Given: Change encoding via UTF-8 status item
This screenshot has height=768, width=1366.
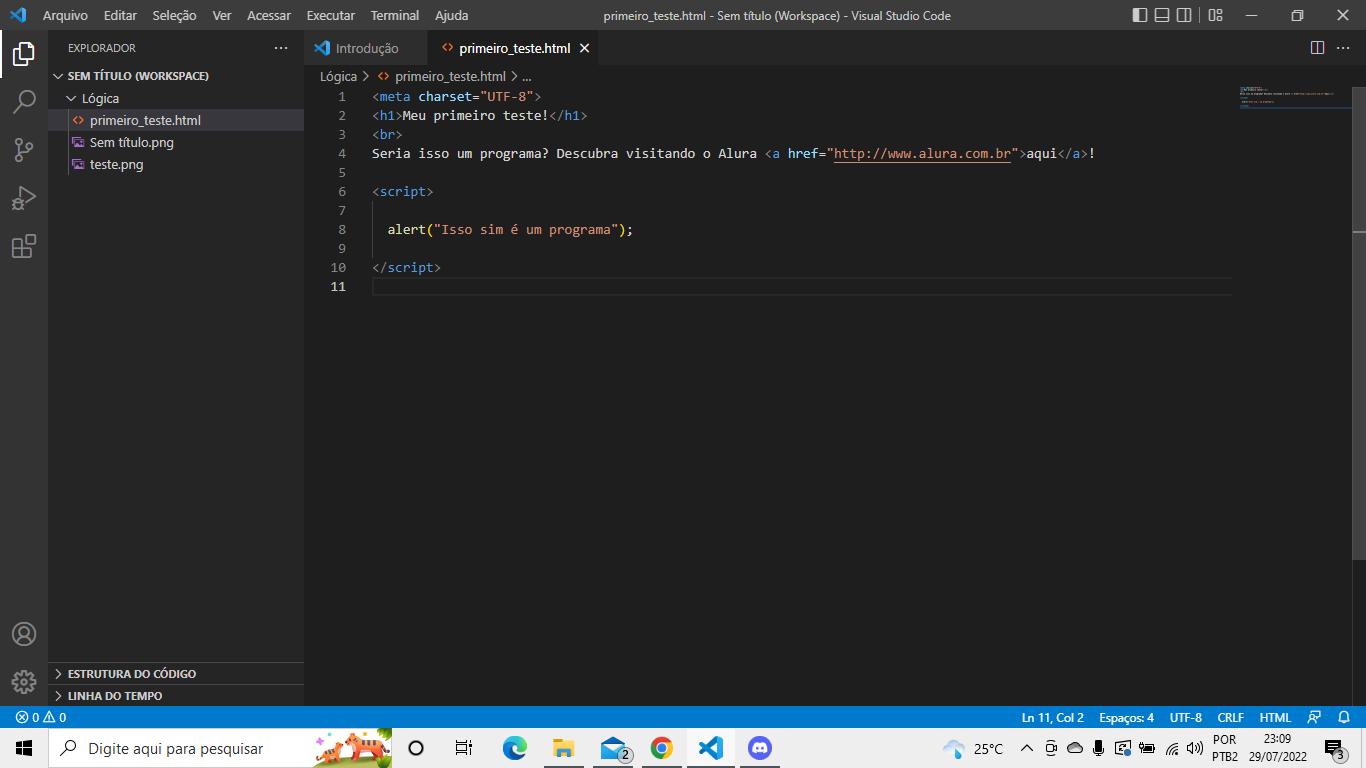Looking at the screenshot, I should pos(1186,717).
